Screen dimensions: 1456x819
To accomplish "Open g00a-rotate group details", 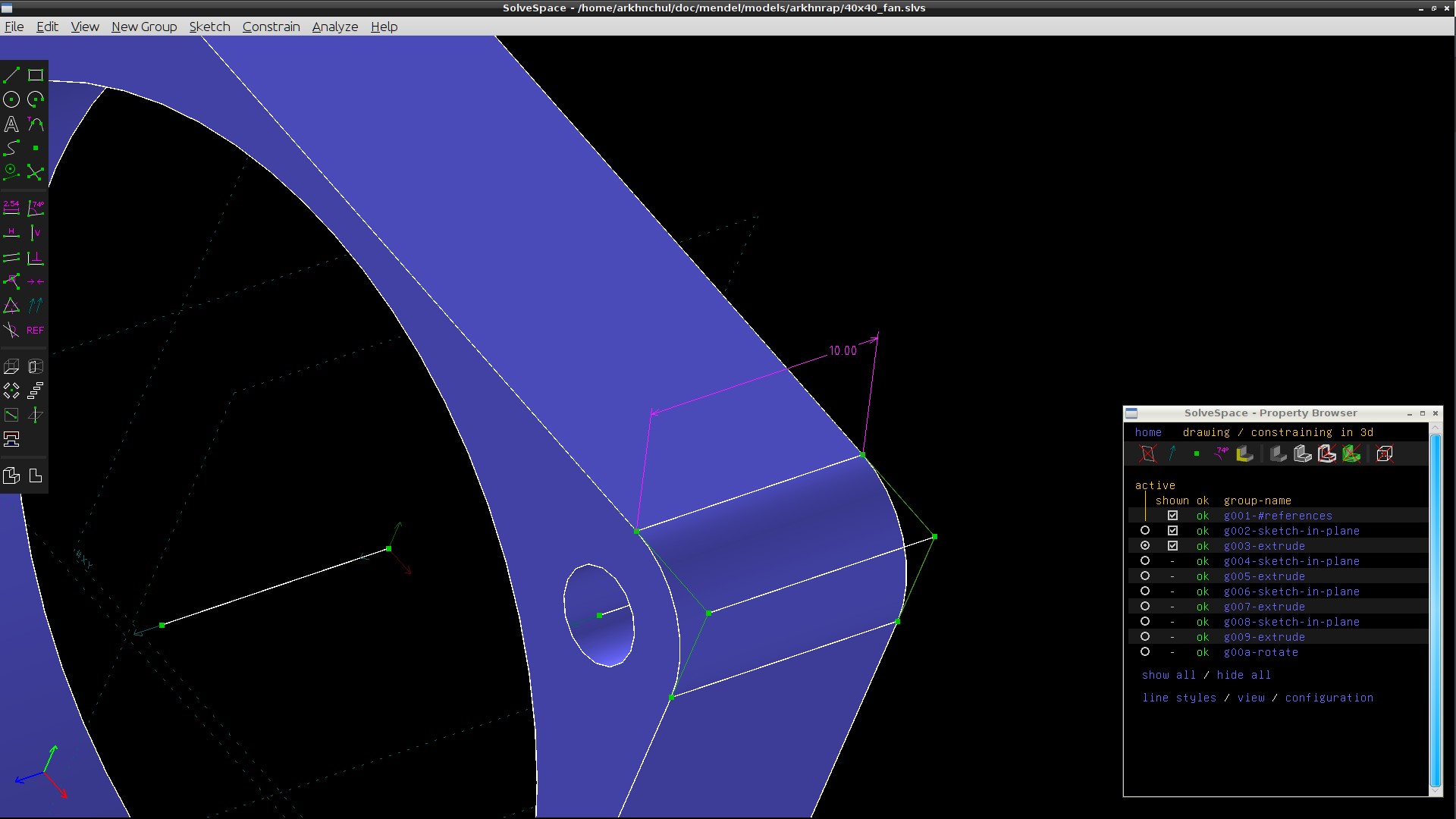I will 1260,652.
